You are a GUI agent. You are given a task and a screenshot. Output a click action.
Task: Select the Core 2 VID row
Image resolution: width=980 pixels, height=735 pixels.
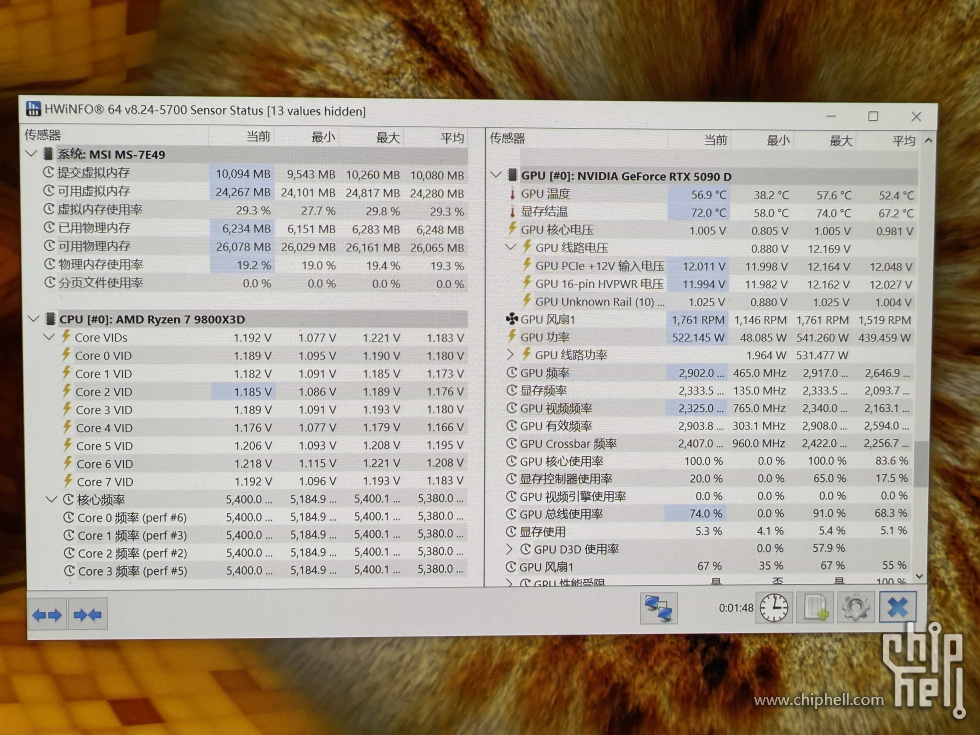(x=262, y=392)
